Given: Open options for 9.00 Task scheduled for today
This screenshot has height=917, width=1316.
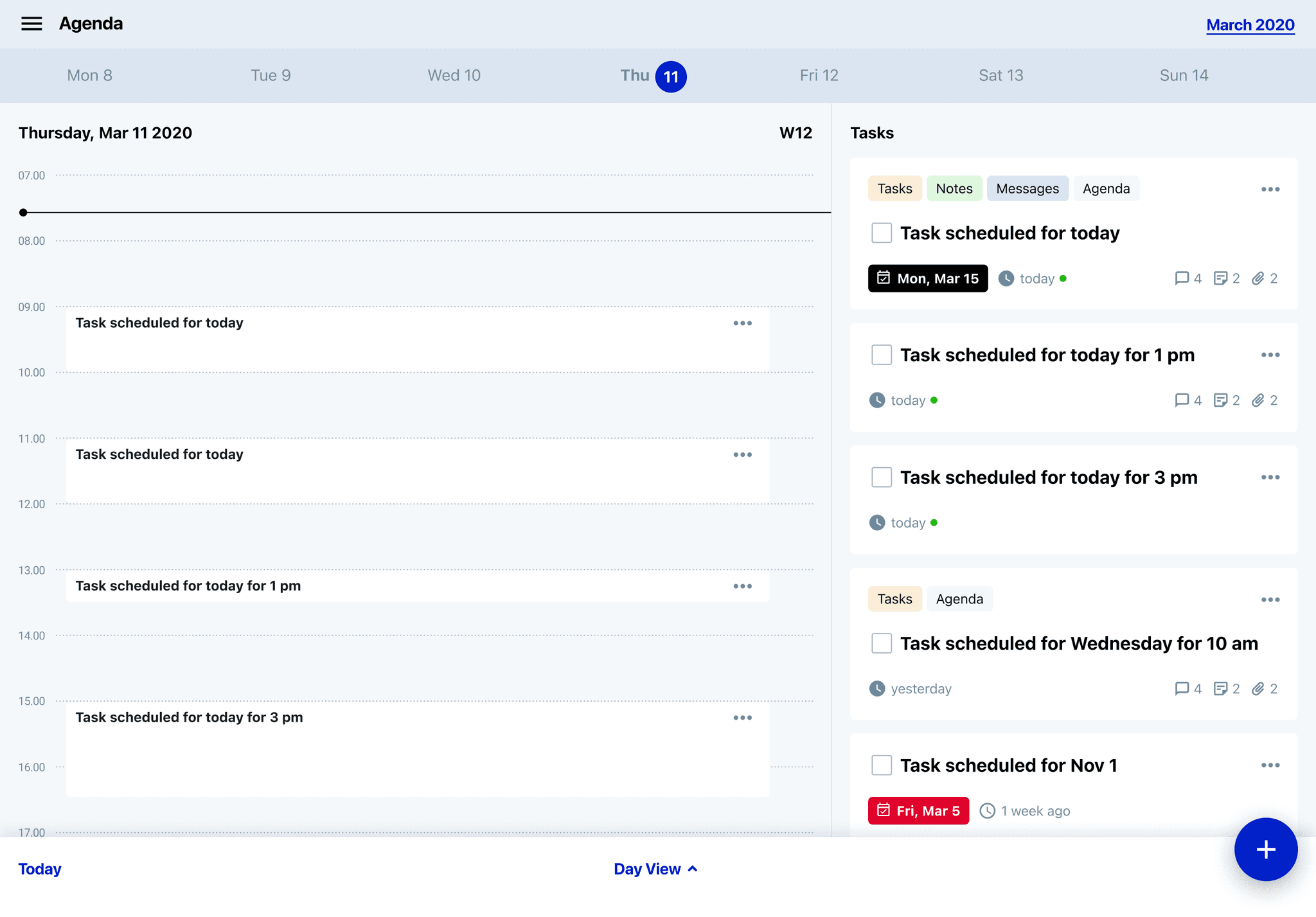Looking at the screenshot, I should [x=742, y=323].
